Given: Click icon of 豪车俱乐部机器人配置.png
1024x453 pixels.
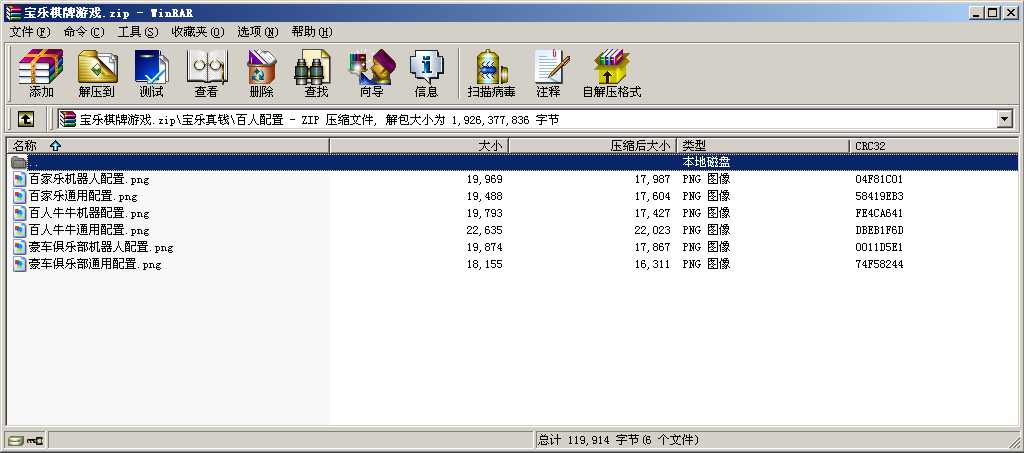Looking at the screenshot, I should tap(20, 247).
